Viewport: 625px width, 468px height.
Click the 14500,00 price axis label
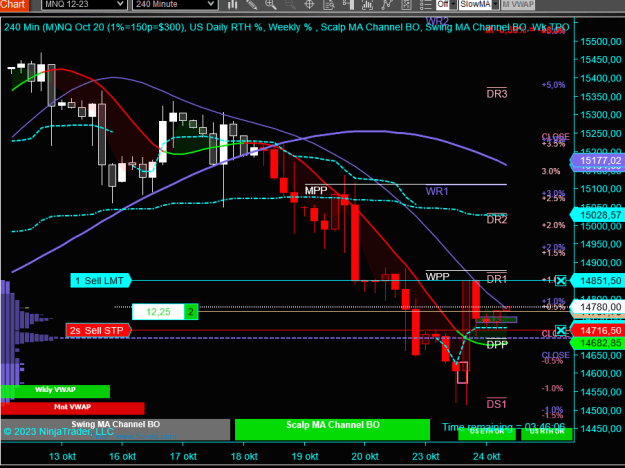(601, 410)
